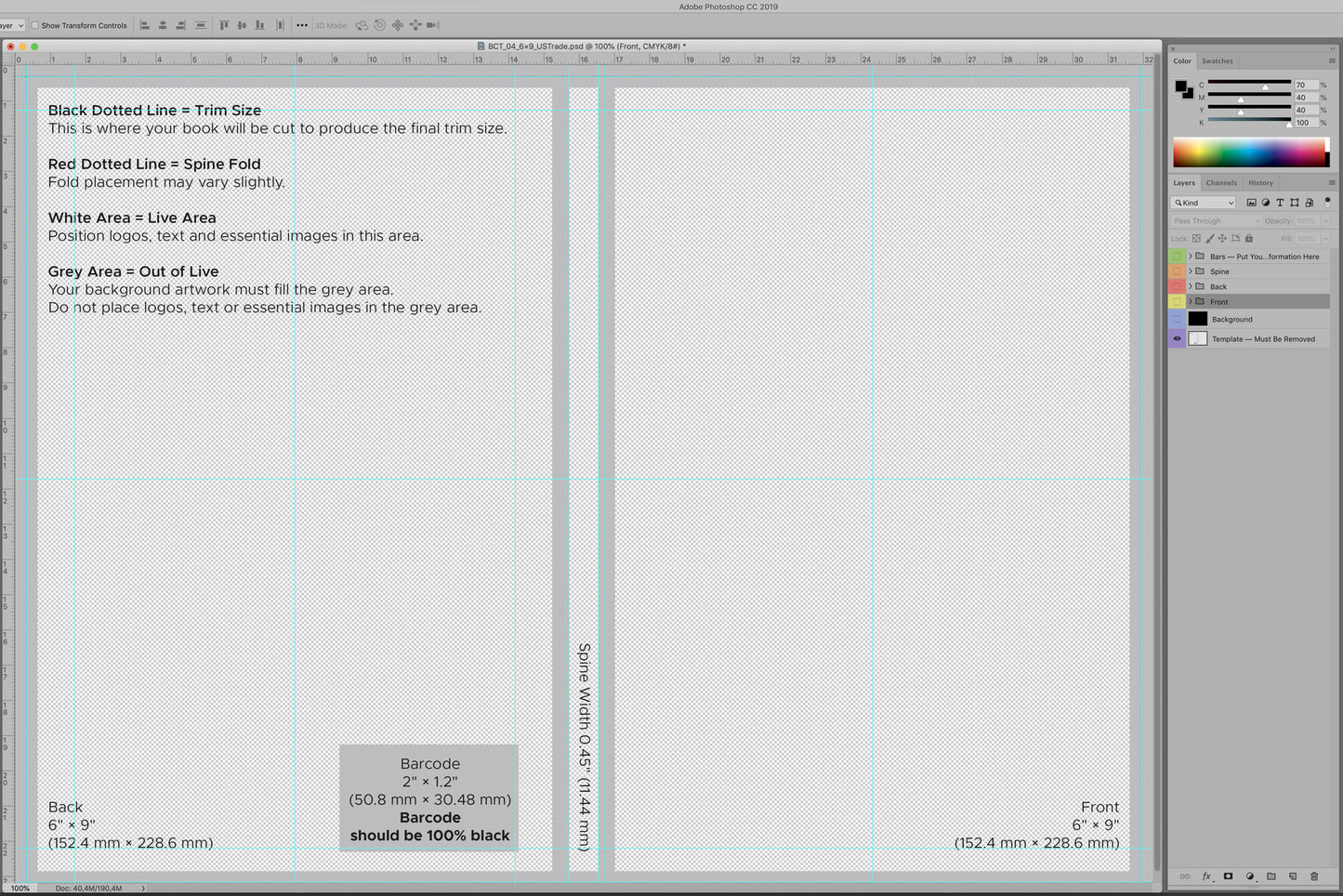Click the zoom percentage field at bottom left
This screenshot has width=1343, height=896.
[19, 888]
